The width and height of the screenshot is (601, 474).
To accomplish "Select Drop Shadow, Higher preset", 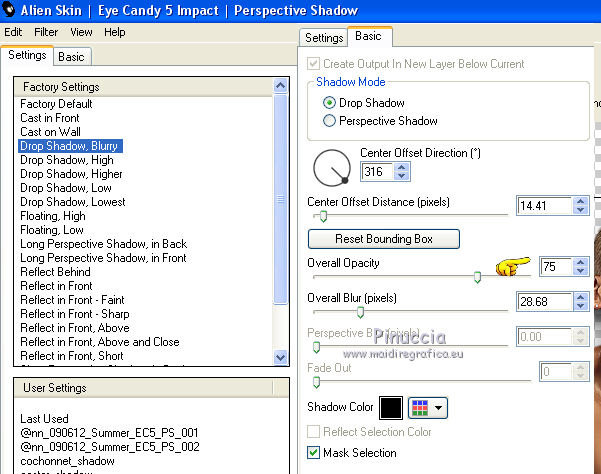I will click(x=71, y=174).
